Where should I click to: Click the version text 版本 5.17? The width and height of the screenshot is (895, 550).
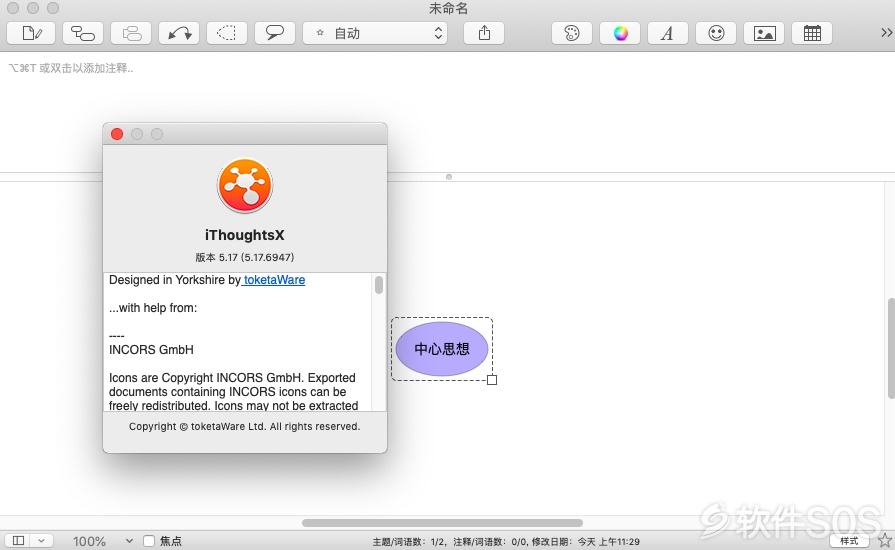point(245,257)
